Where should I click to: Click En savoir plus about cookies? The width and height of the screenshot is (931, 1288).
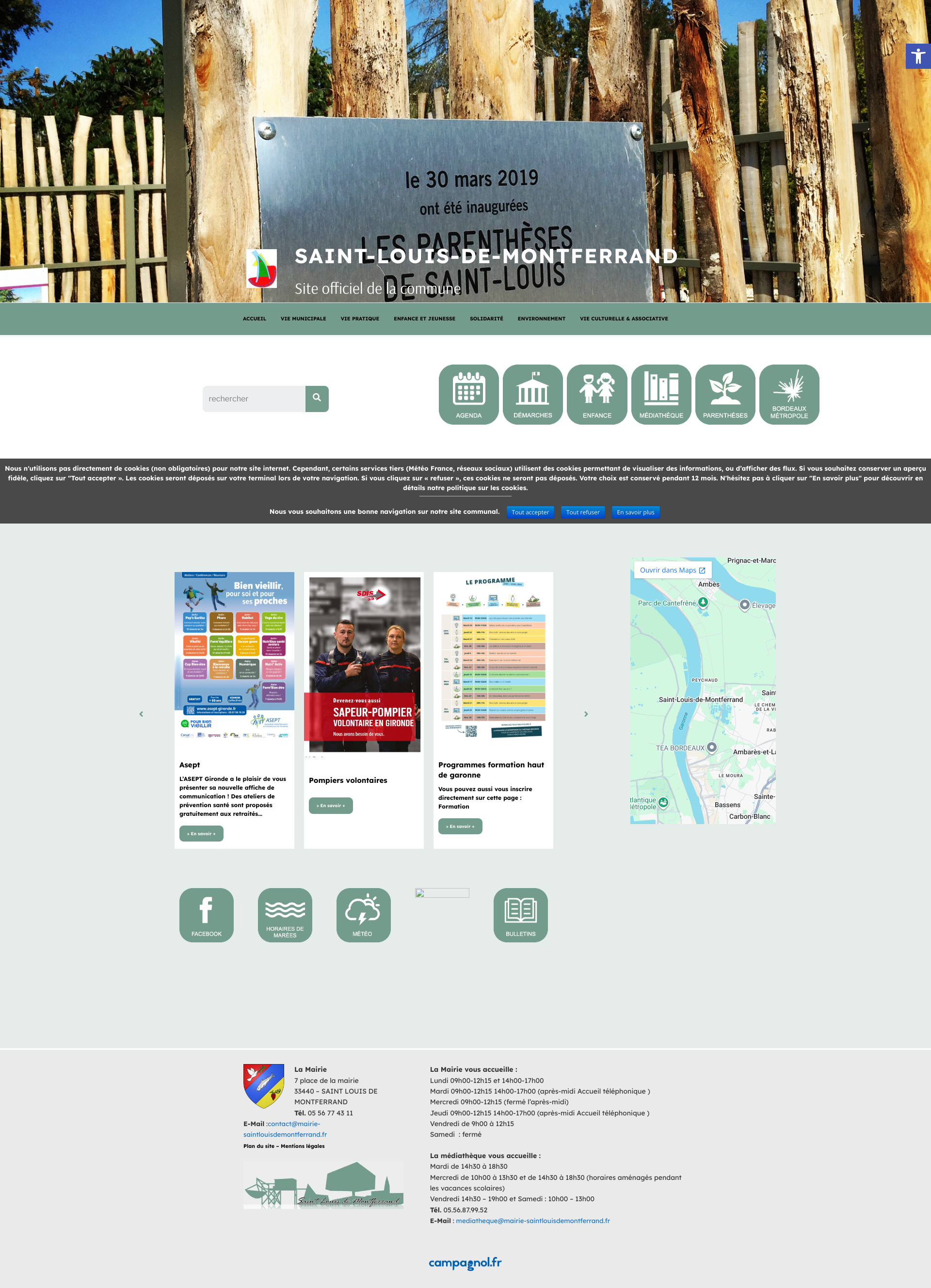click(x=636, y=512)
